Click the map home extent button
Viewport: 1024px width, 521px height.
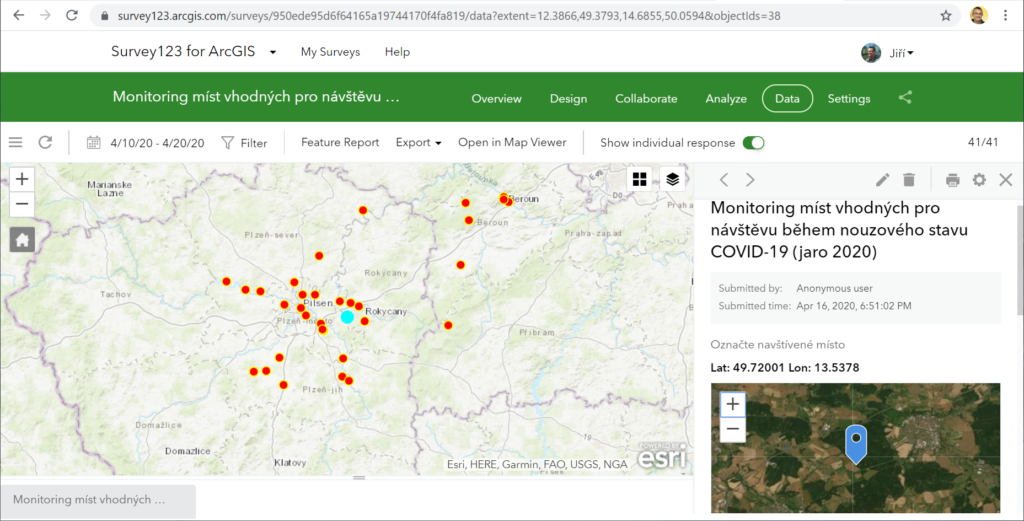pyautogui.click(x=22, y=239)
